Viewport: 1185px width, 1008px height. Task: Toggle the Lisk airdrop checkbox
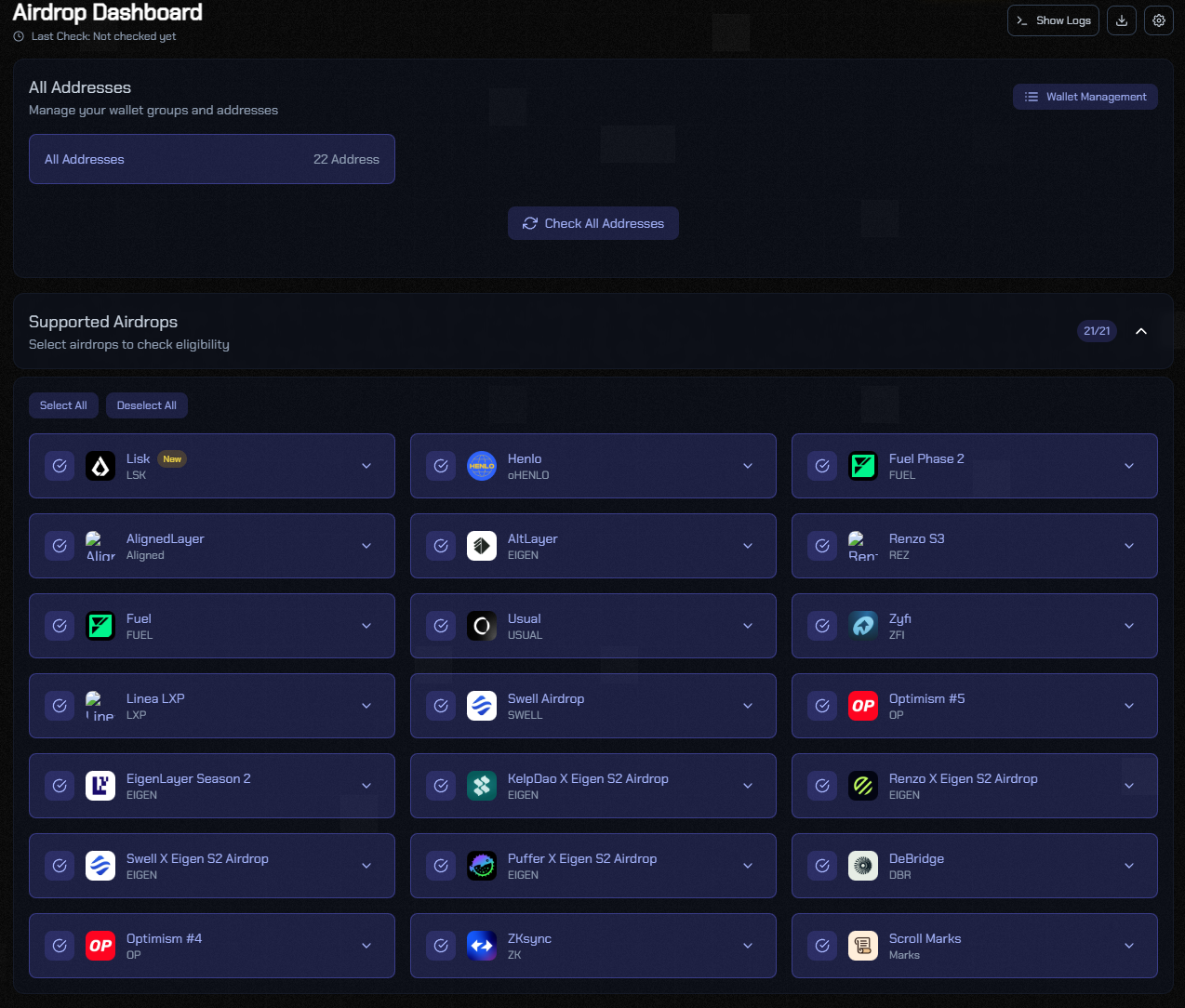tap(60, 466)
